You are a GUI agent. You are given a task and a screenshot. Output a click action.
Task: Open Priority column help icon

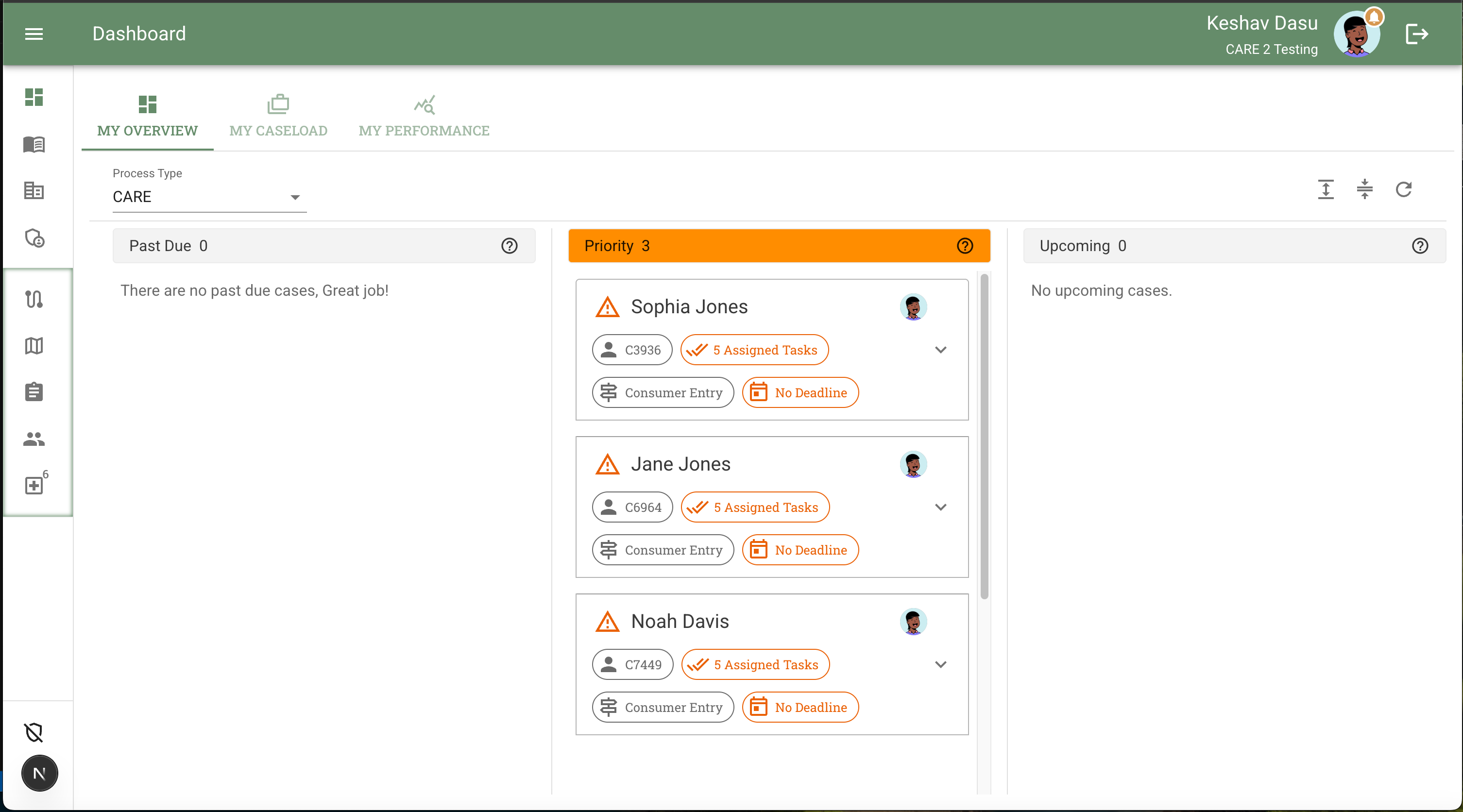[x=965, y=246]
